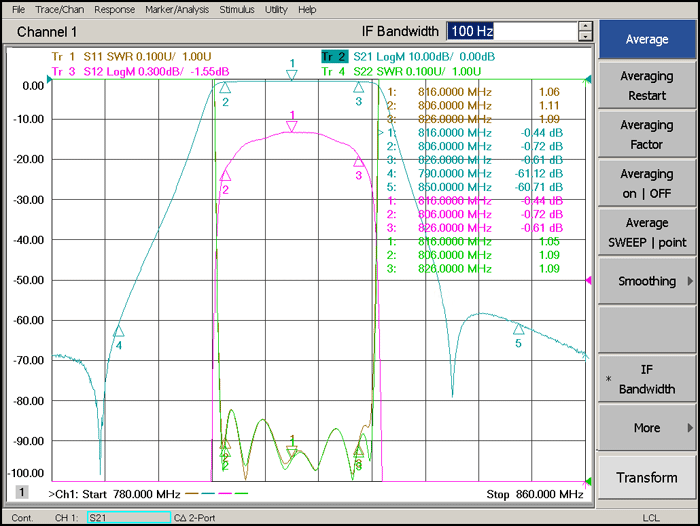Click the Channel 1 title label
The height and width of the screenshot is (526, 700).
coord(47,32)
